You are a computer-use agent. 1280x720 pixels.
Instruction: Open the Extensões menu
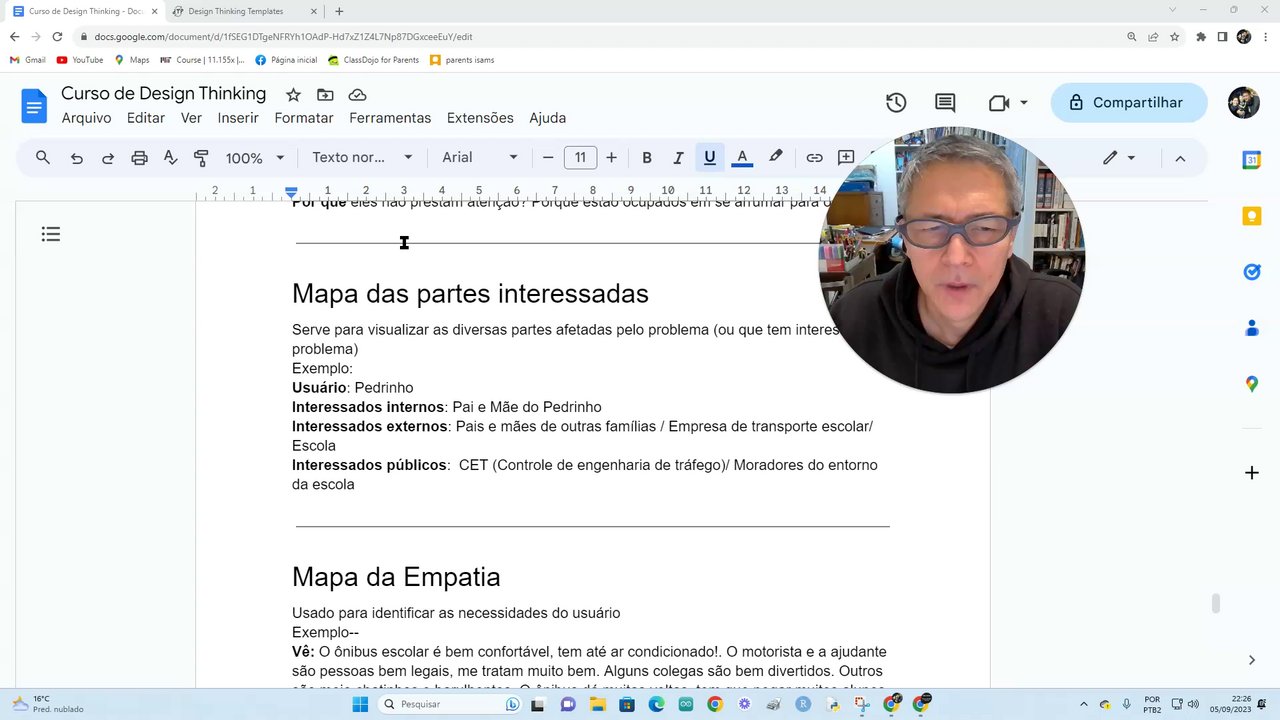pyautogui.click(x=480, y=118)
